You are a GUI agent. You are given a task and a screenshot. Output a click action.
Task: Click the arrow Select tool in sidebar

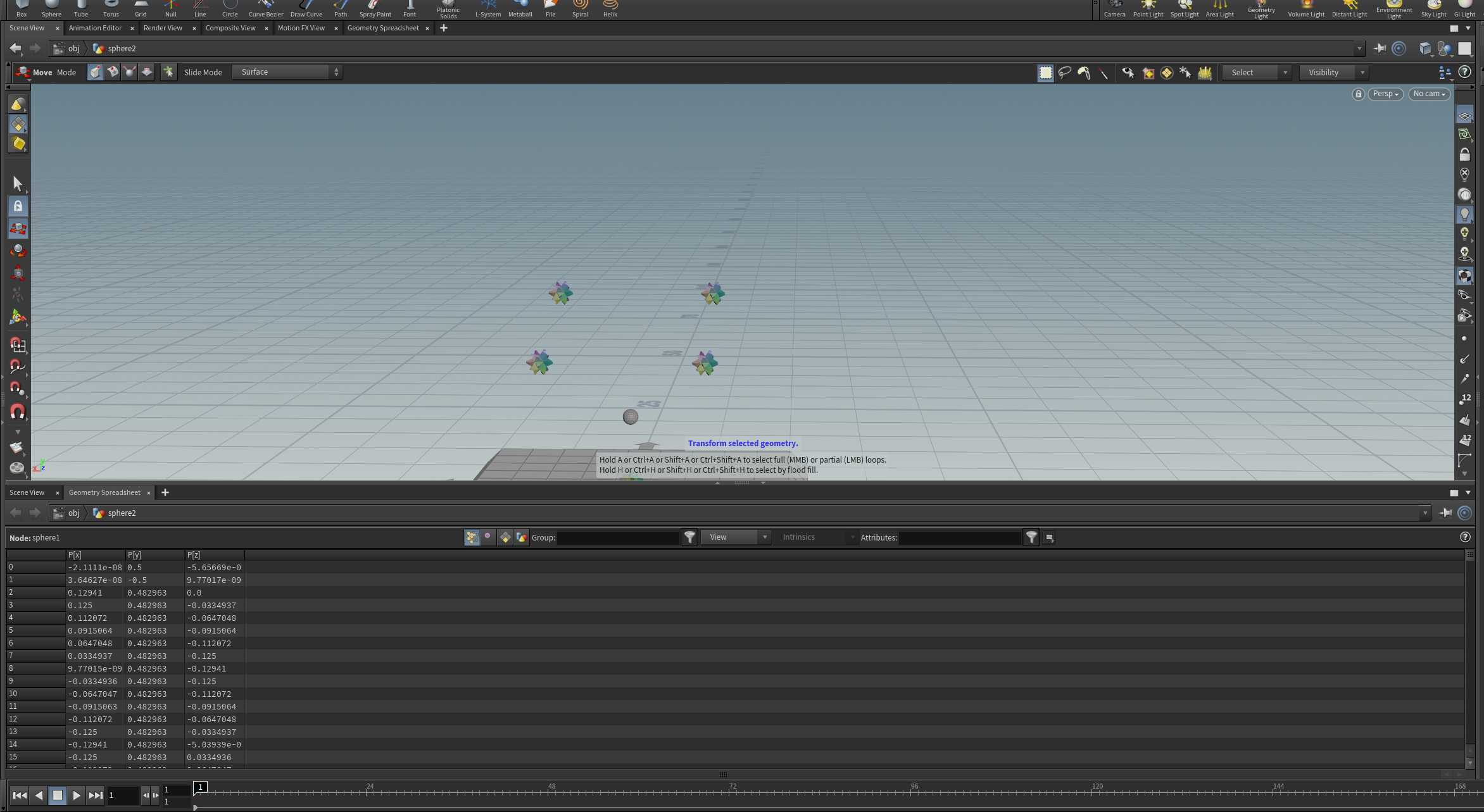tap(18, 184)
